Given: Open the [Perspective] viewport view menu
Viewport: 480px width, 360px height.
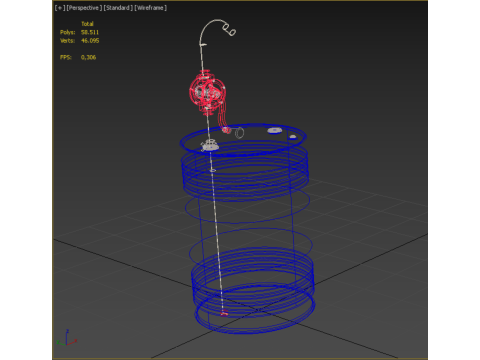Looking at the screenshot, I should click(84, 8).
